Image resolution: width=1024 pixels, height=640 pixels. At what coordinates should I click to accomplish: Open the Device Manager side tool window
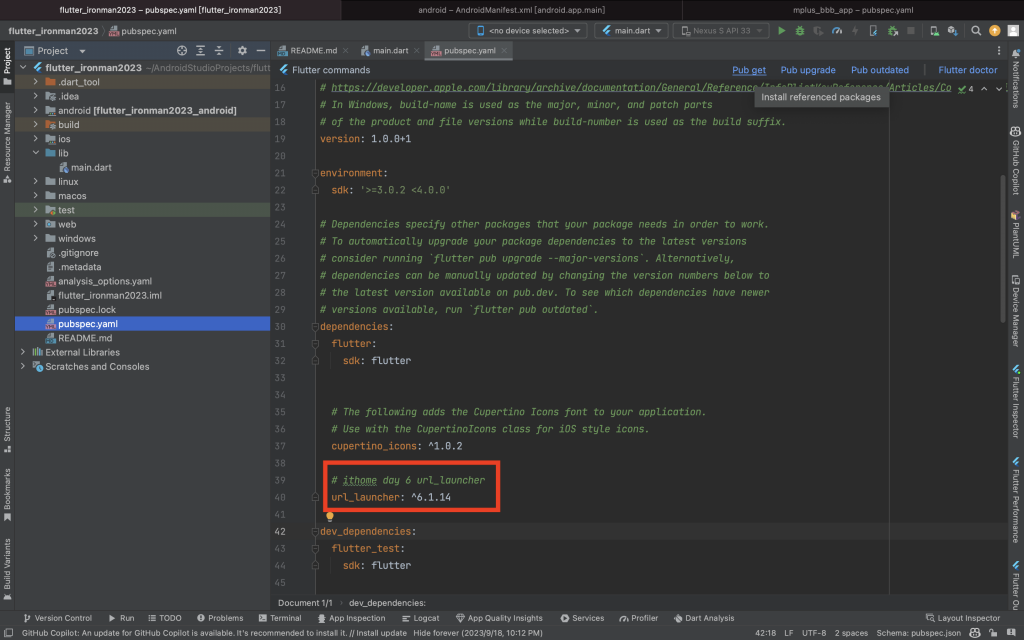point(1016,310)
